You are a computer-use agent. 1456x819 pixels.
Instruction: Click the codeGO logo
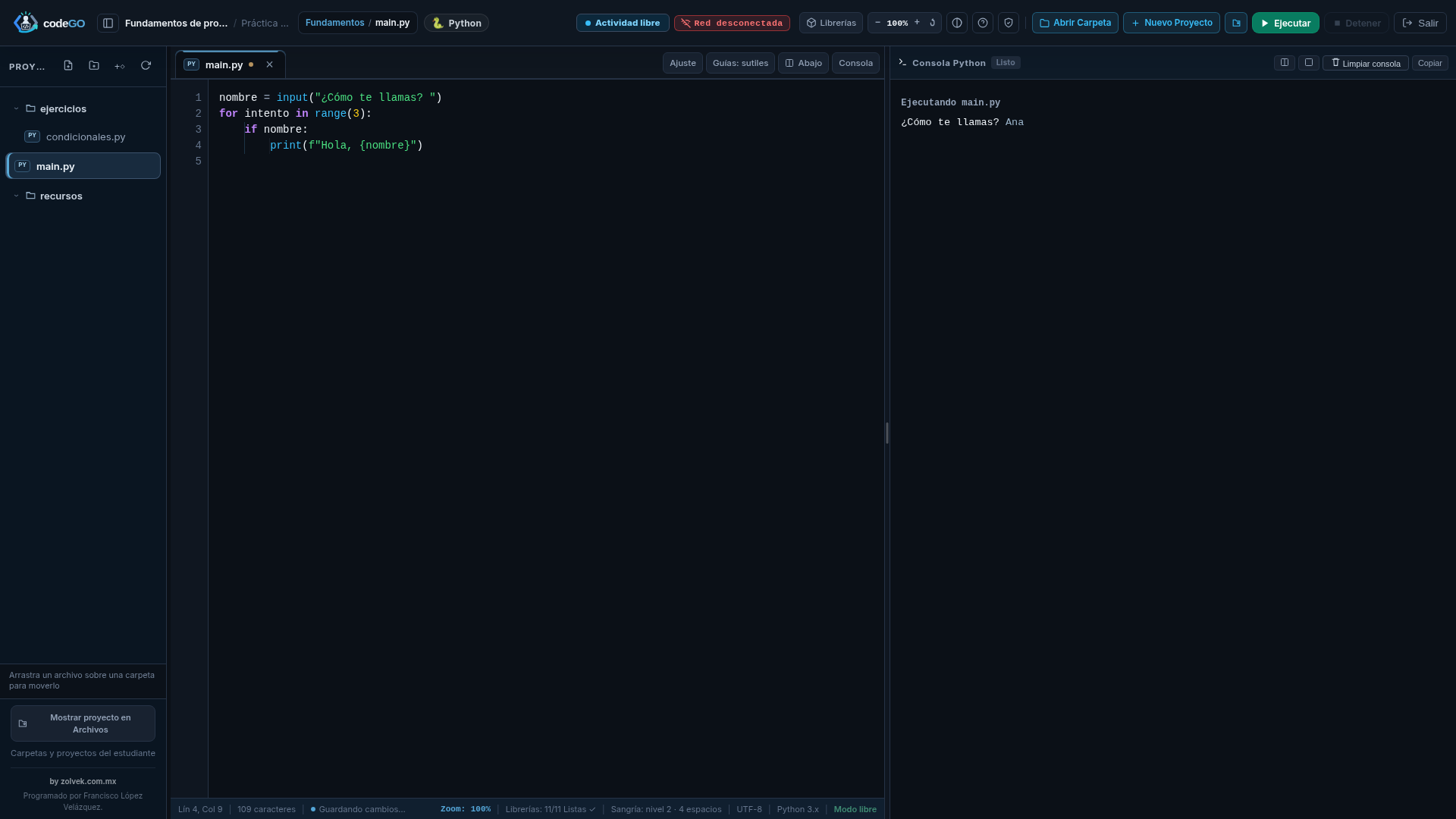(49, 23)
